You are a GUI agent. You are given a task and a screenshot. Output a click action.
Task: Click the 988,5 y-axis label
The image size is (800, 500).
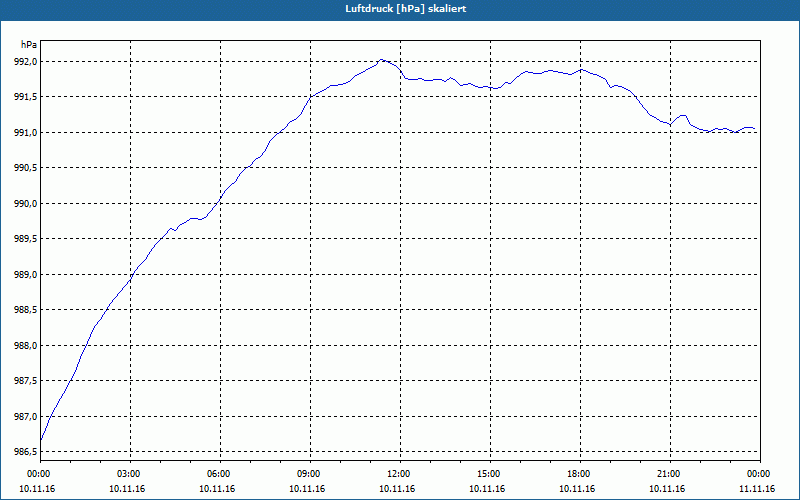pyautogui.click(x=26, y=310)
